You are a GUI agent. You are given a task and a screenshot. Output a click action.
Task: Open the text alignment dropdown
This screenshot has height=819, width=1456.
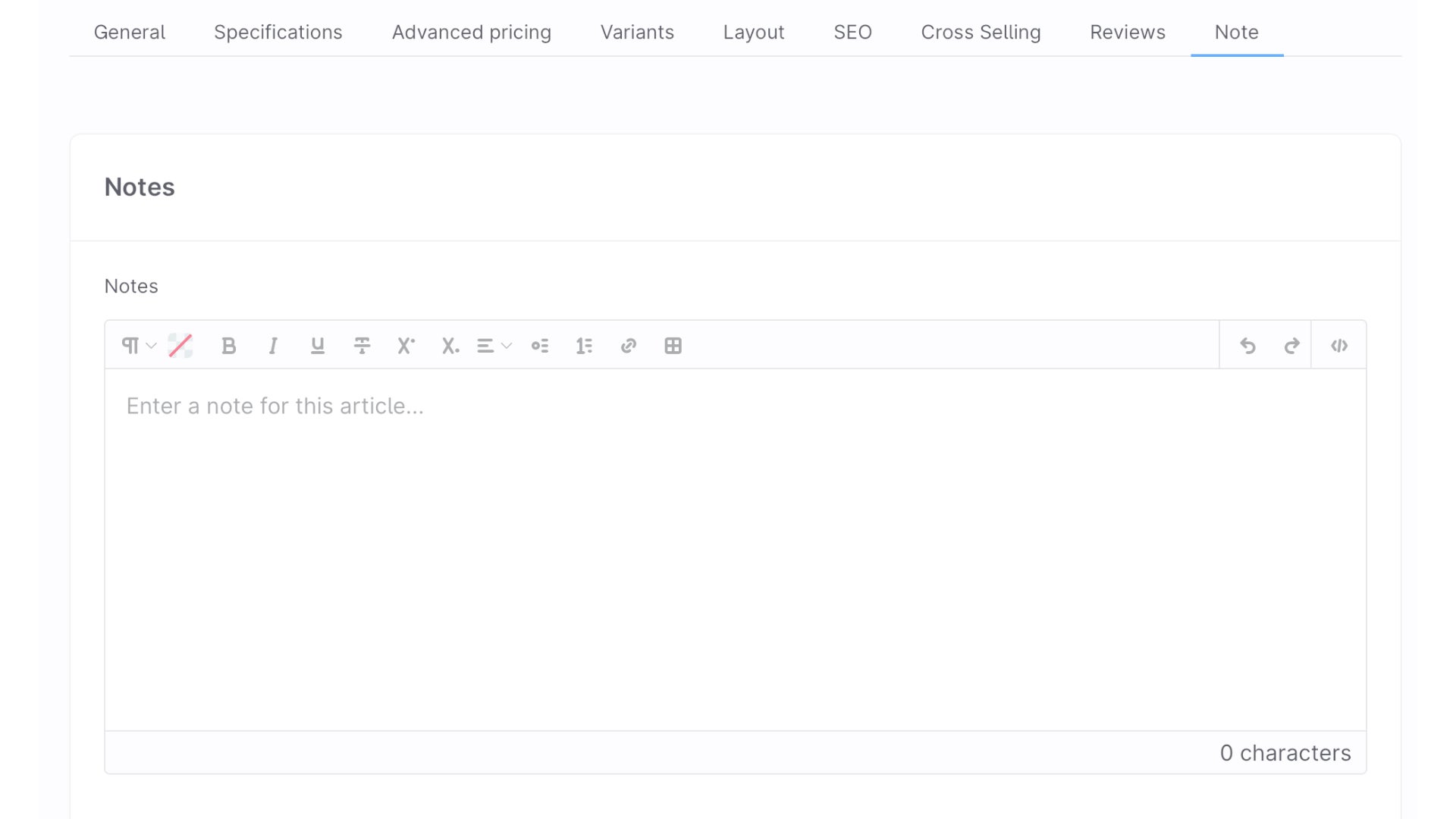494,346
